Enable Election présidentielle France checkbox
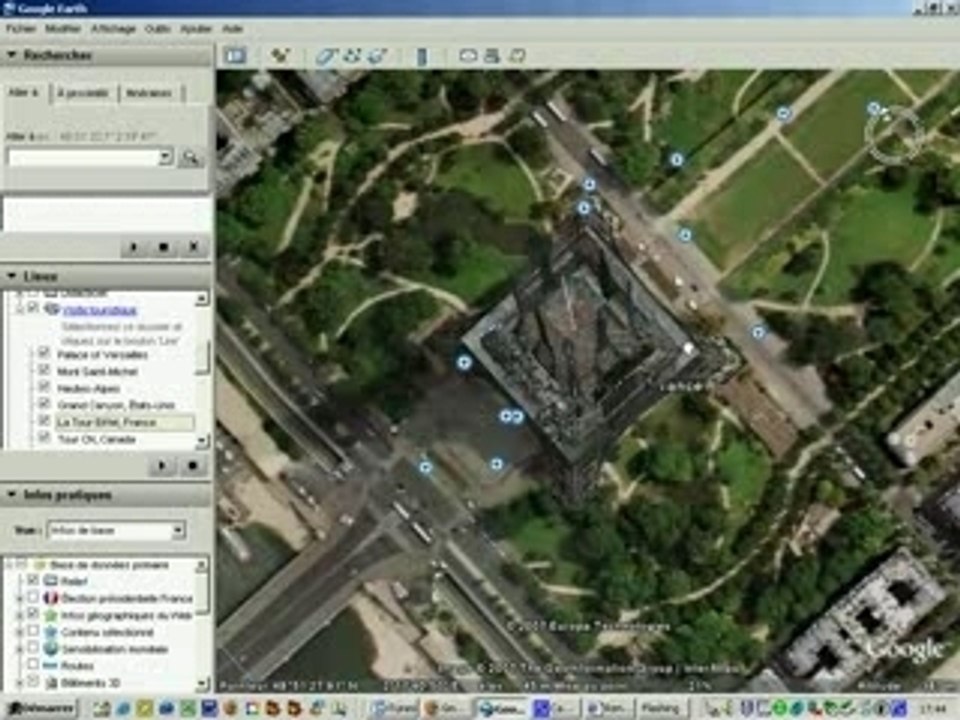 33,597
